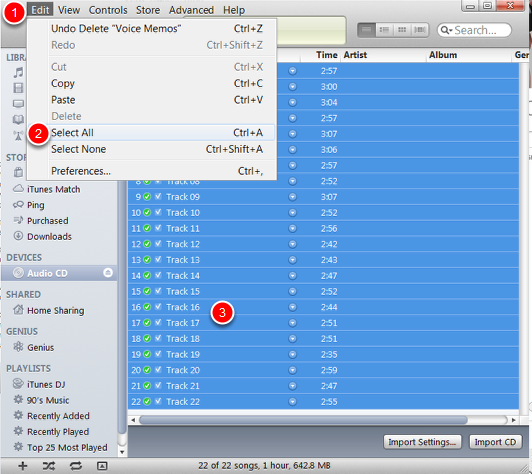Uncheck the Track 15 checkbox
Image resolution: width=532 pixels, height=474 pixels.
(158, 291)
